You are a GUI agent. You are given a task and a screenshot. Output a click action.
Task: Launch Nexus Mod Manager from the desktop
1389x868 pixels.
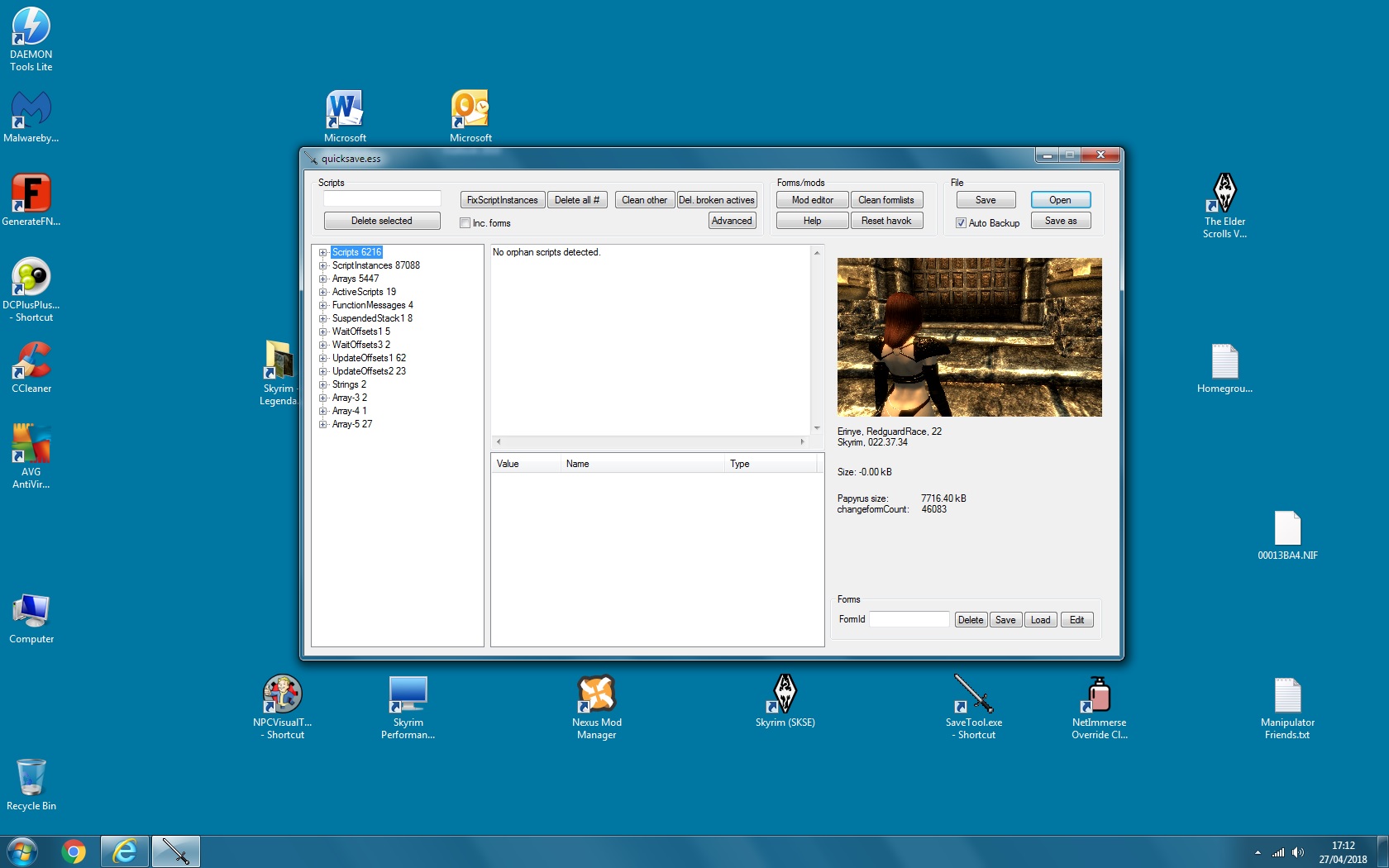pyautogui.click(x=596, y=699)
